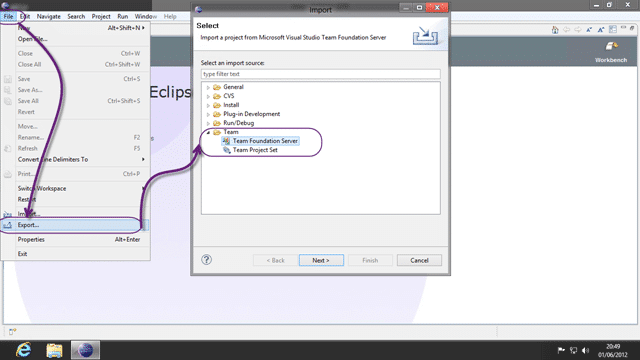Click the Home icon in welcome toolbar
This screenshot has width=640, height=360.
click(x=555, y=29)
